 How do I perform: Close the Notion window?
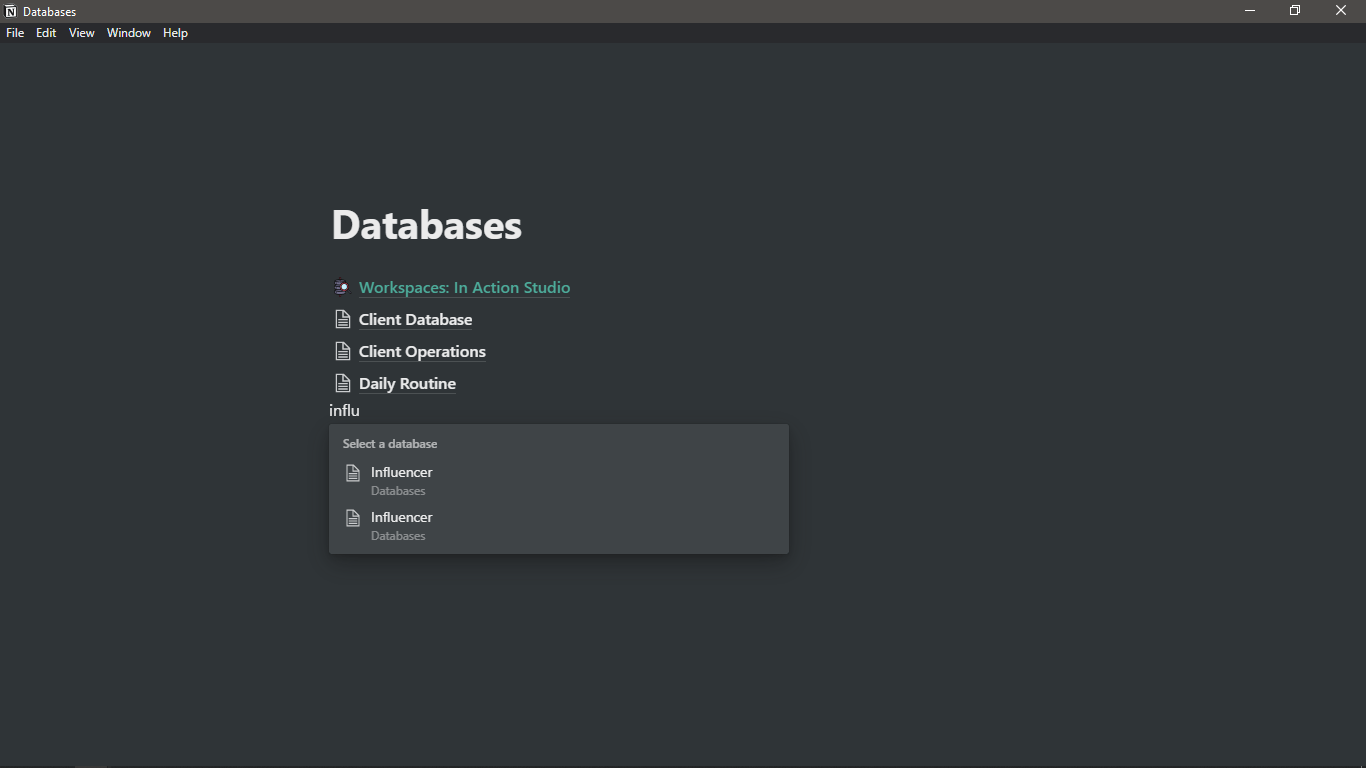(x=1341, y=11)
